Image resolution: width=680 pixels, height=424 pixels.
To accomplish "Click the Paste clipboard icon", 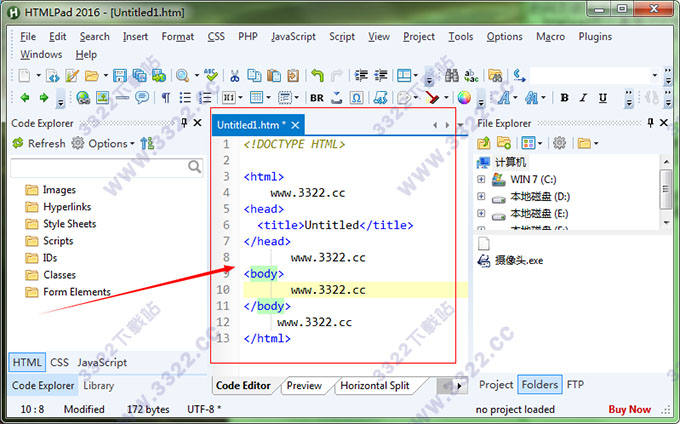I will pos(274,76).
